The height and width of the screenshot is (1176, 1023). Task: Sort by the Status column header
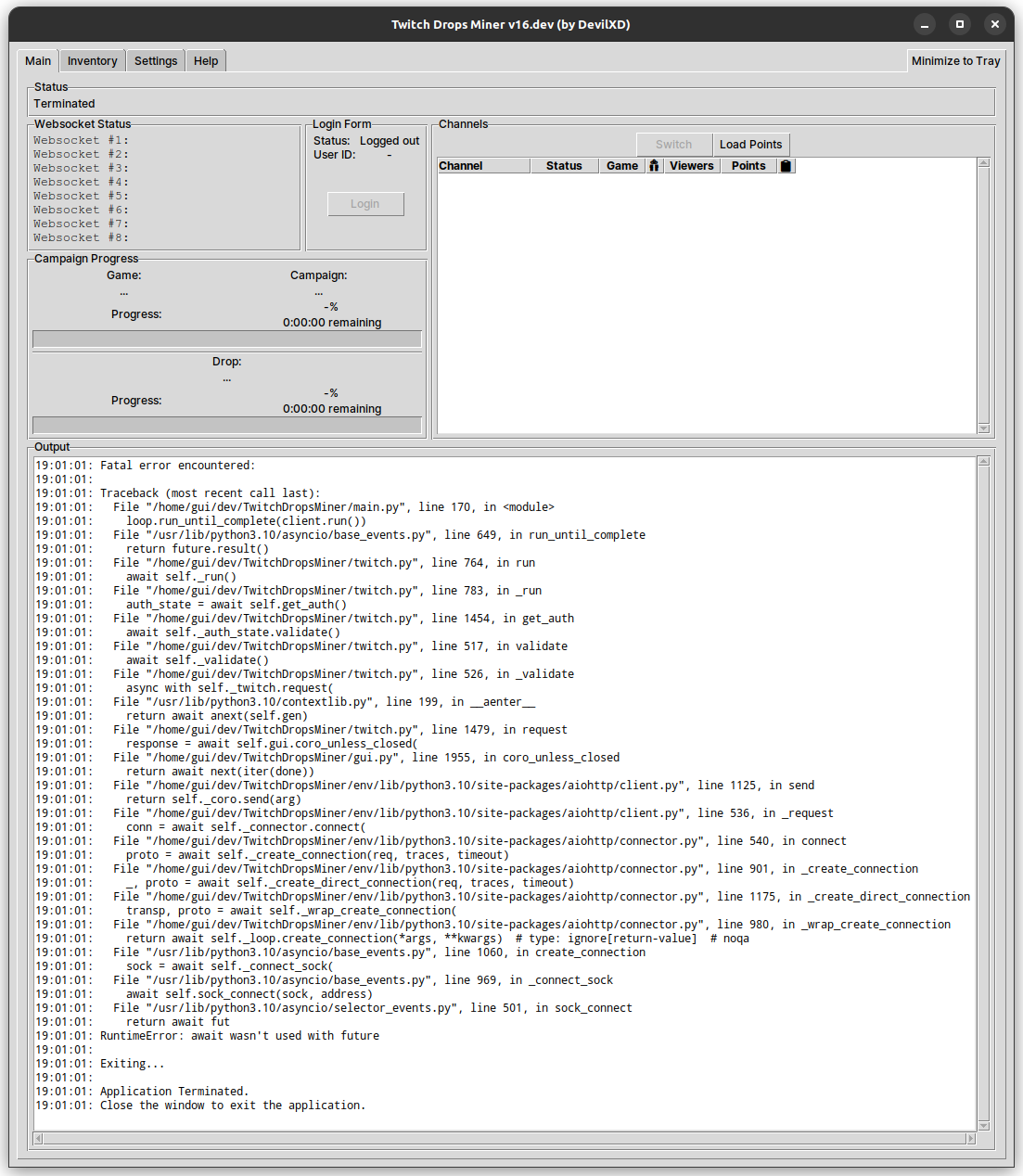tap(564, 166)
